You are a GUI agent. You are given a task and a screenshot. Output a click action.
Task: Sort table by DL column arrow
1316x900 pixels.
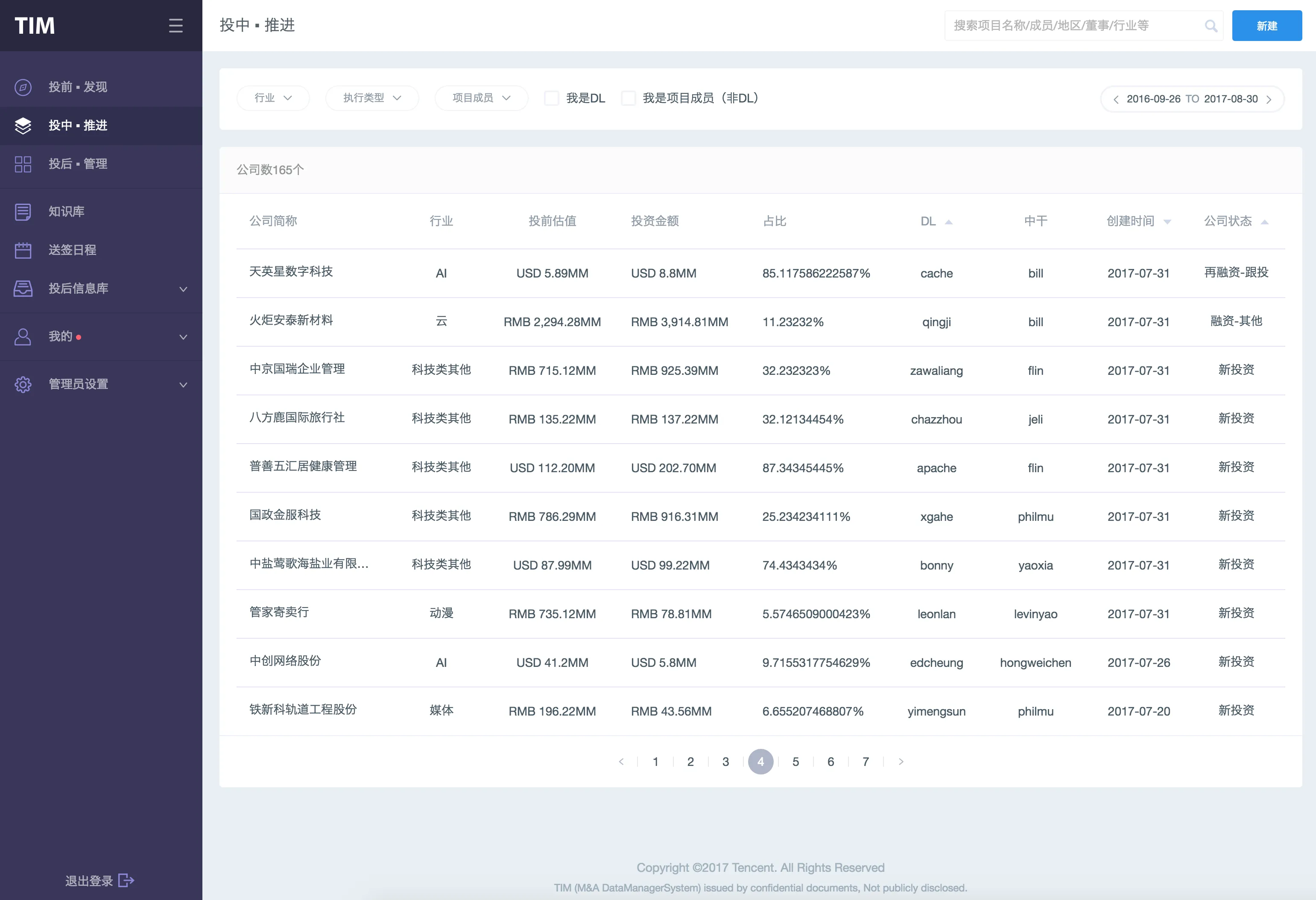click(948, 222)
